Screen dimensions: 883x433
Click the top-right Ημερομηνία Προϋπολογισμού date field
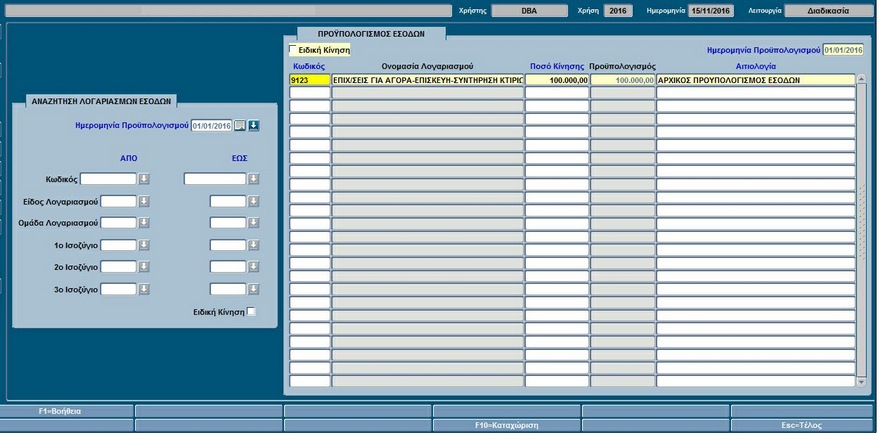(x=843, y=50)
